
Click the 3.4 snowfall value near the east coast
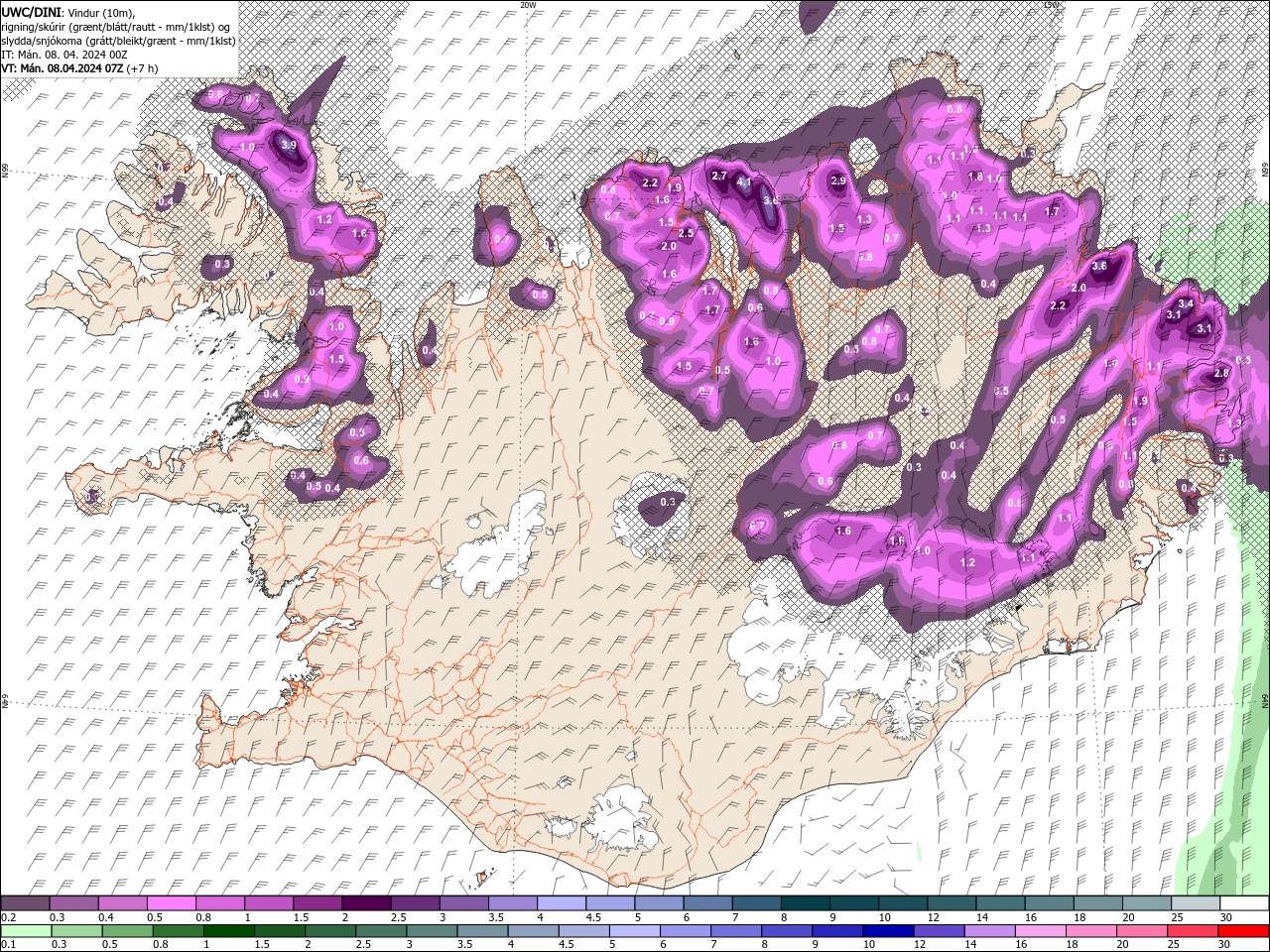coord(1185,304)
